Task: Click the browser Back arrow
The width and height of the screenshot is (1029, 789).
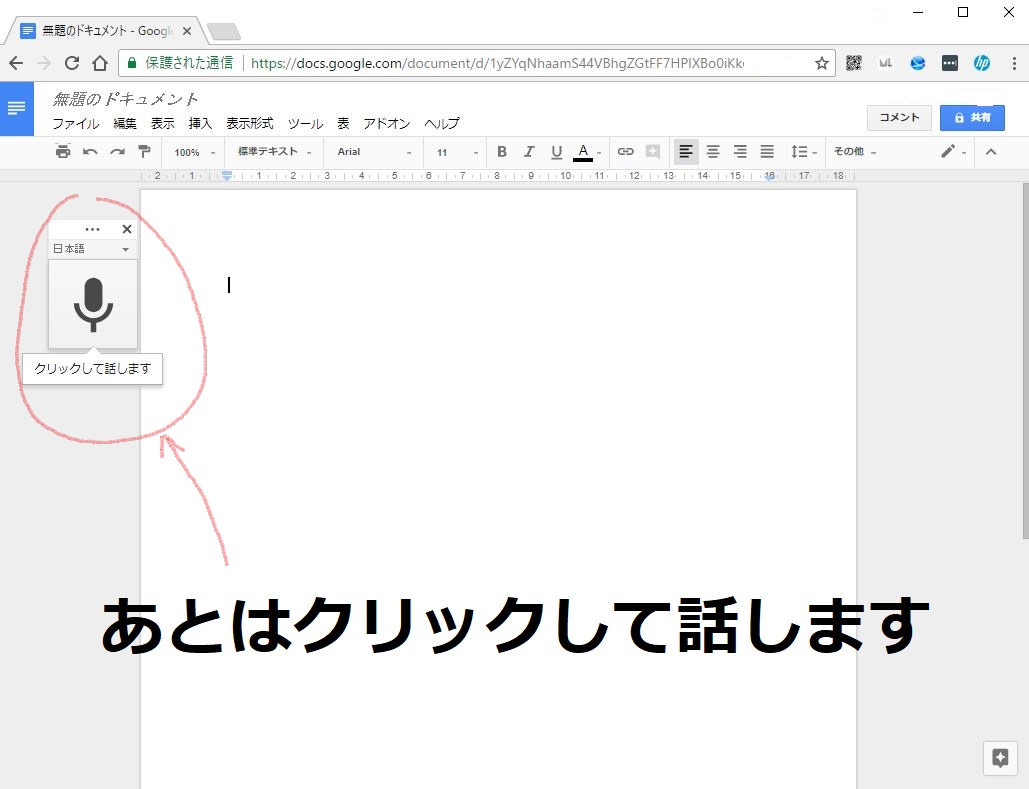Action: 16,63
